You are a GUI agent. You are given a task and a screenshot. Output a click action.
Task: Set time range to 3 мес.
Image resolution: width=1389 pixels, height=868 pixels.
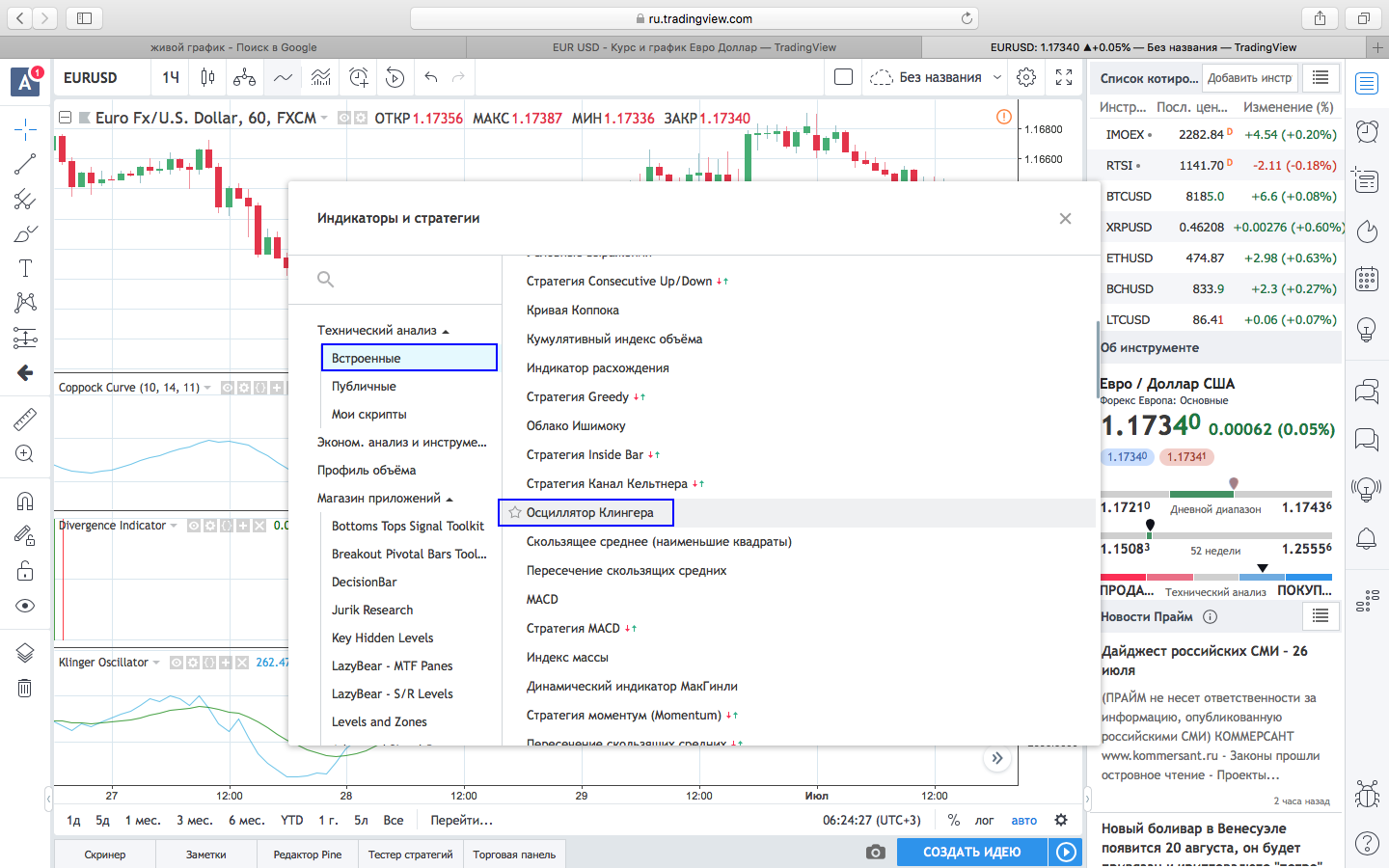[x=195, y=821]
